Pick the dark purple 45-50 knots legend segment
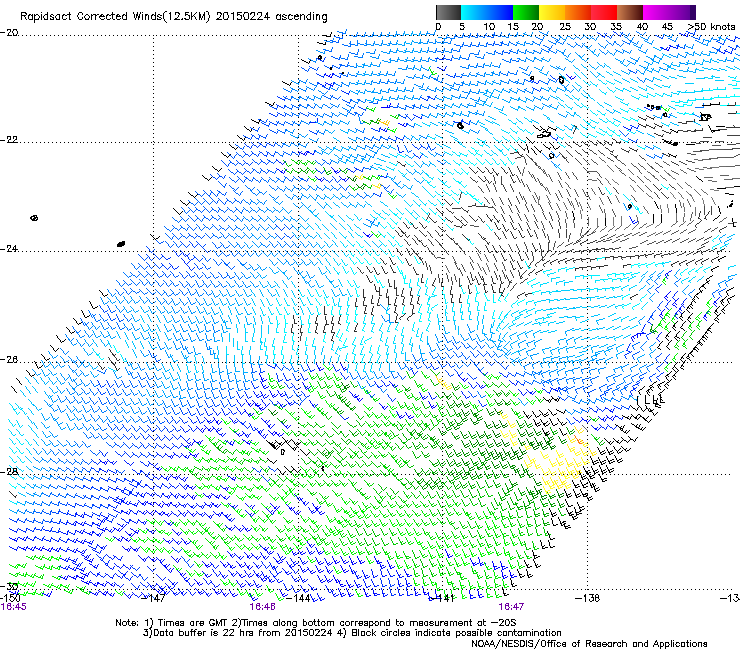The width and height of the screenshot is (740, 650). coord(682,12)
